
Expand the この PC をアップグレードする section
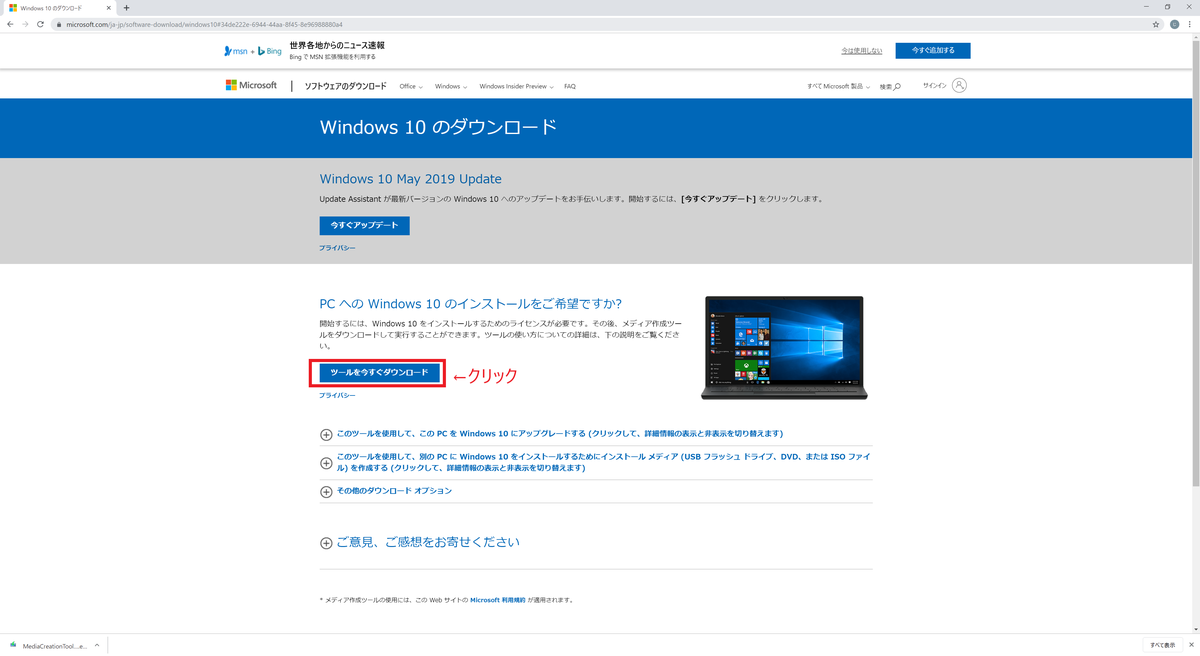click(551, 434)
